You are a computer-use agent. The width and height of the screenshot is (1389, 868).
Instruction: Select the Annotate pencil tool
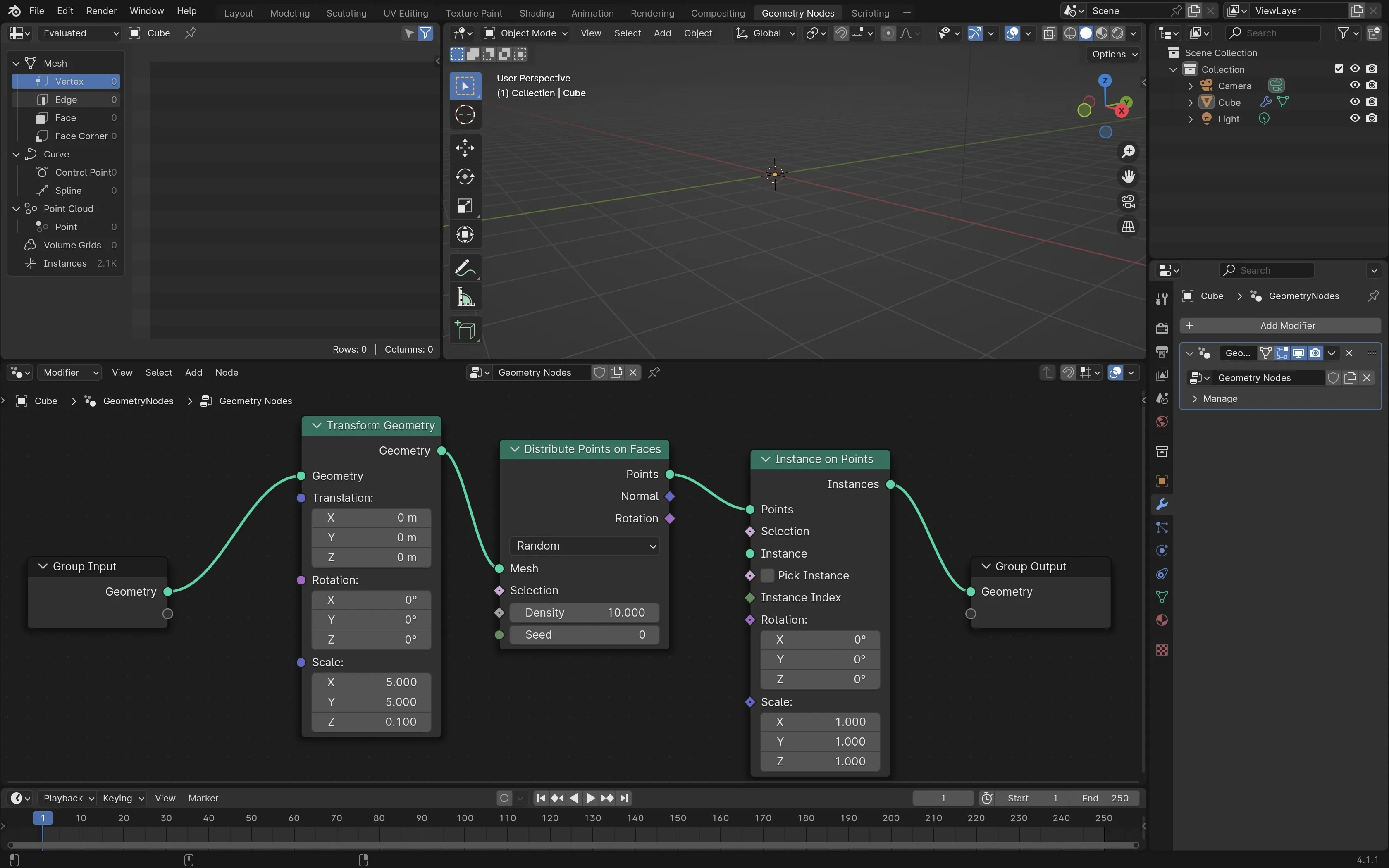464,268
